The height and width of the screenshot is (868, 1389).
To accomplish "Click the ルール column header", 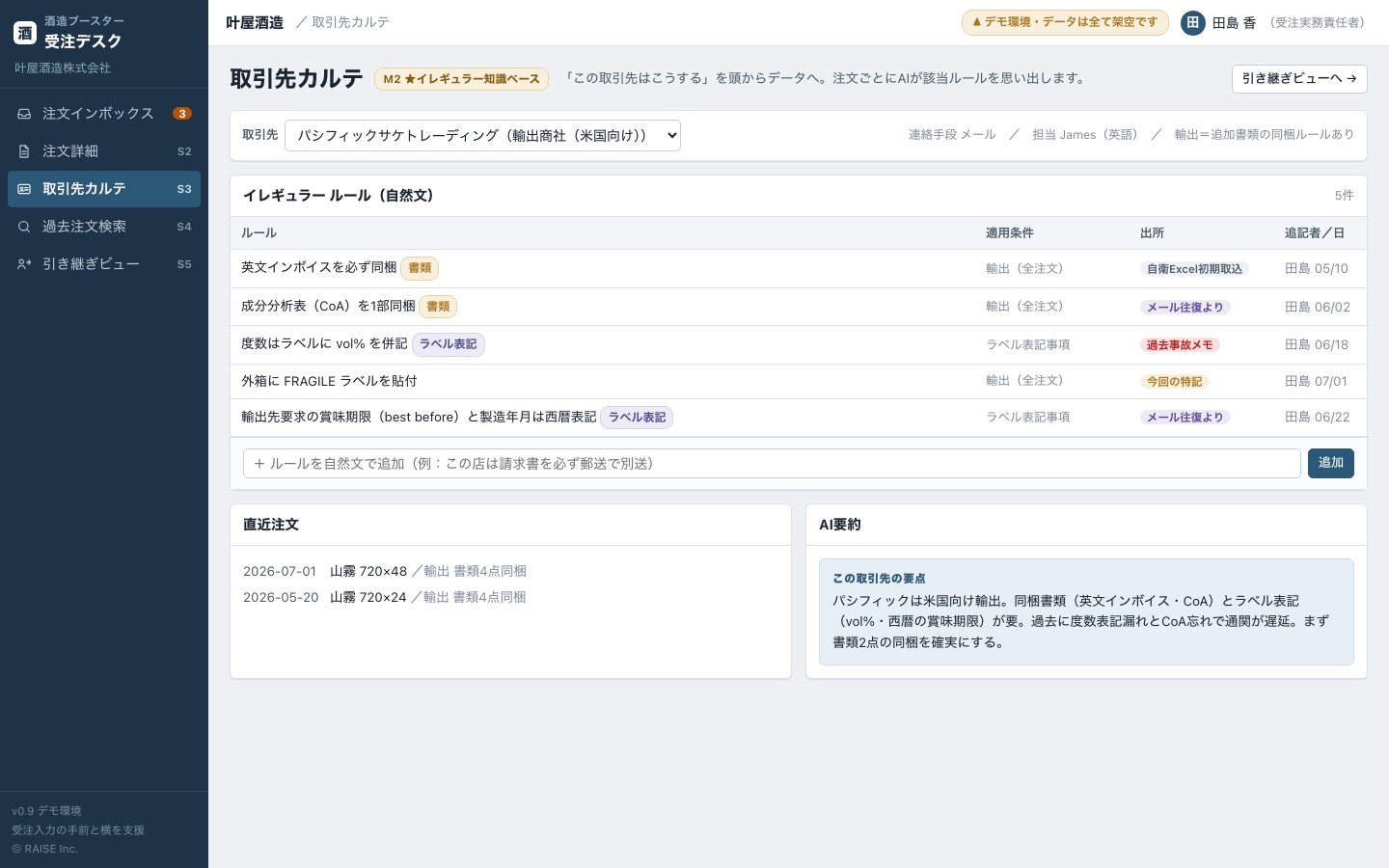I will [259, 233].
